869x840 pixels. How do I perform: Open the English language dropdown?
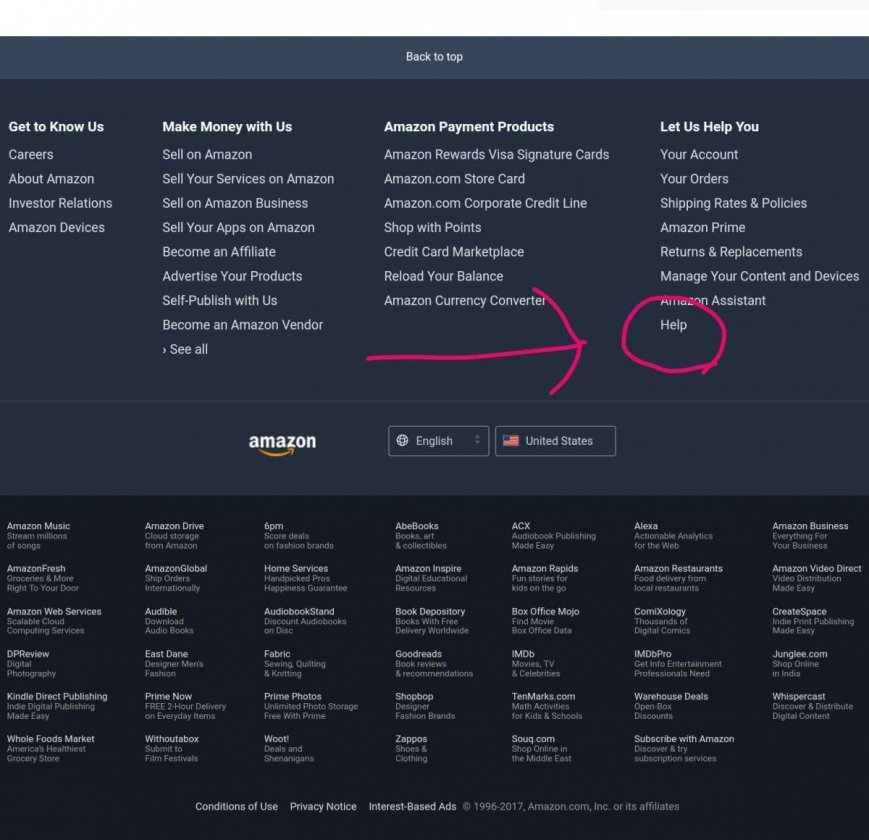[438, 441]
